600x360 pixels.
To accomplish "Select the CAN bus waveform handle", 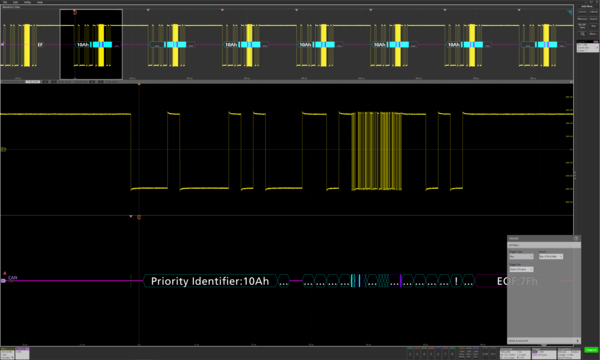I will (x=3, y=281).
